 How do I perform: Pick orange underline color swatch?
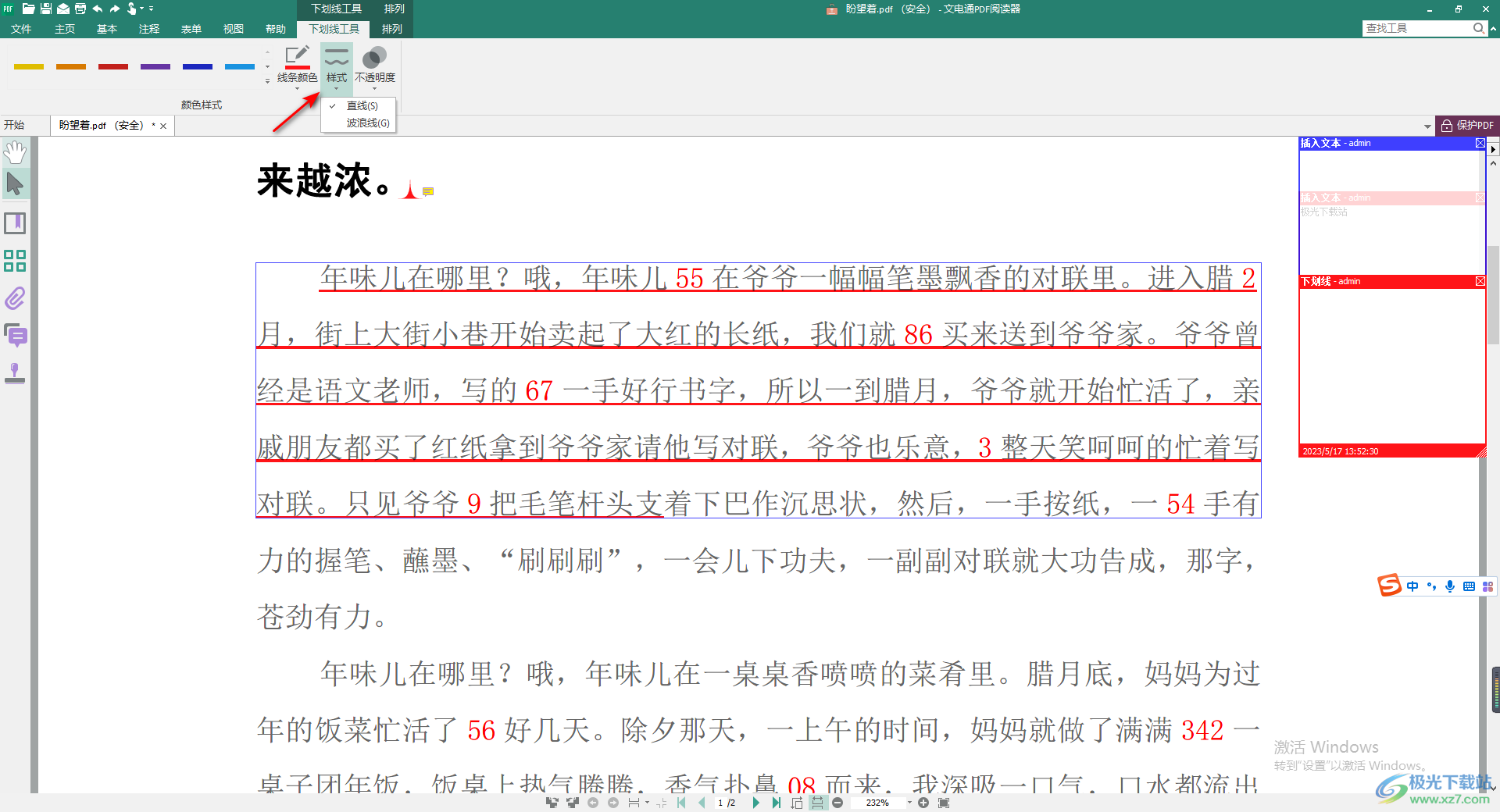(71, 67)
